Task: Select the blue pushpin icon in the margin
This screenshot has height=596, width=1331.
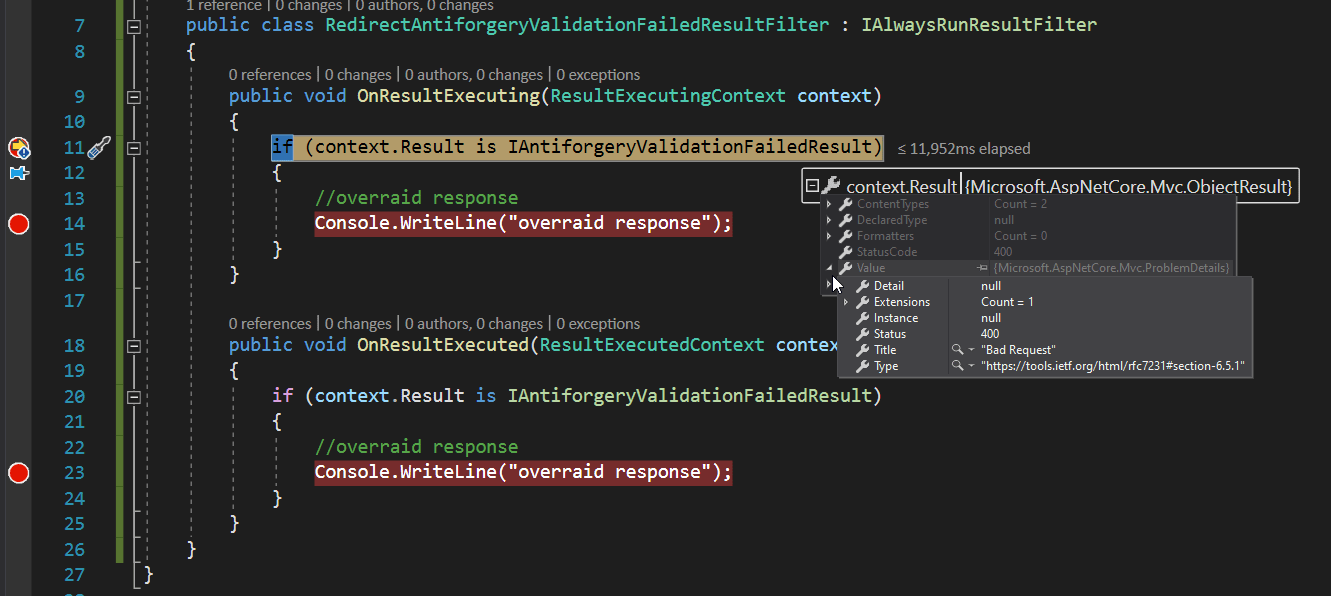Action: [x=15, y=173]
